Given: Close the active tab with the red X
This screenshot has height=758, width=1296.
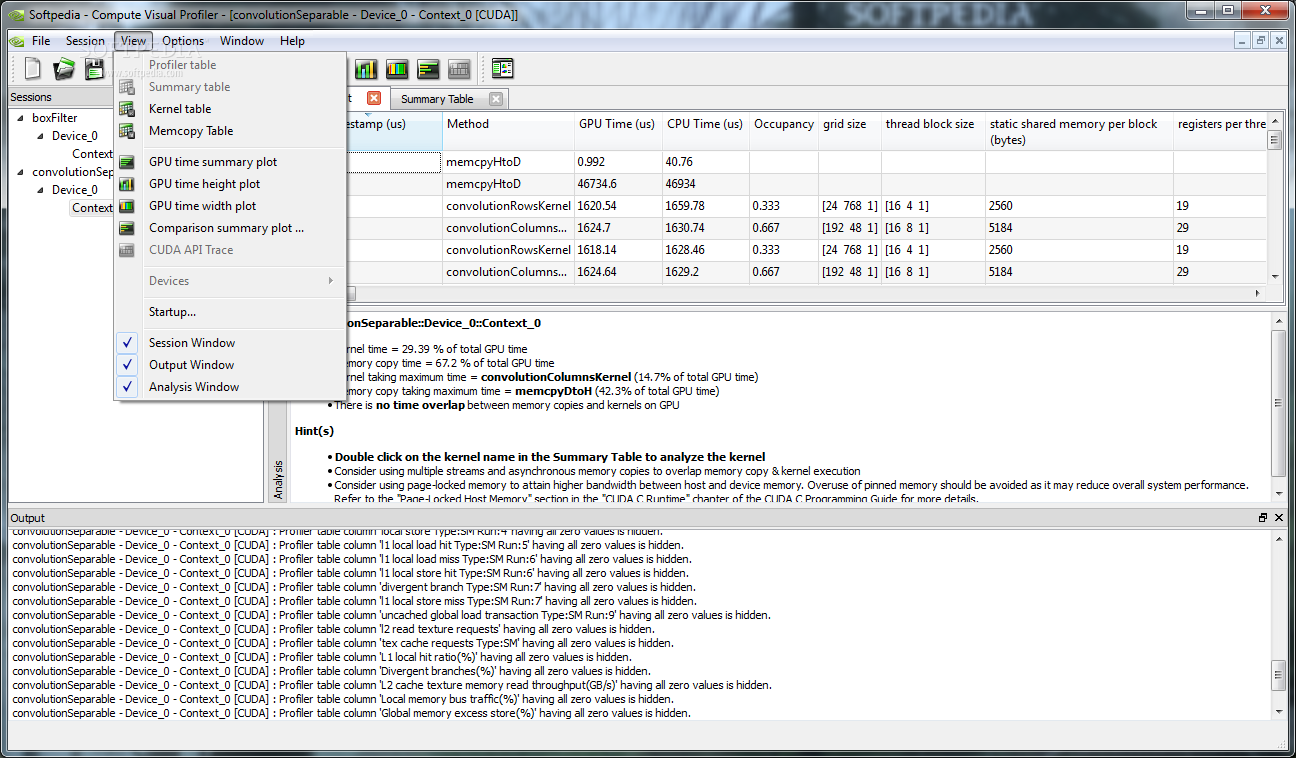Looking at the screenshot, I should (x=374, y=98).
